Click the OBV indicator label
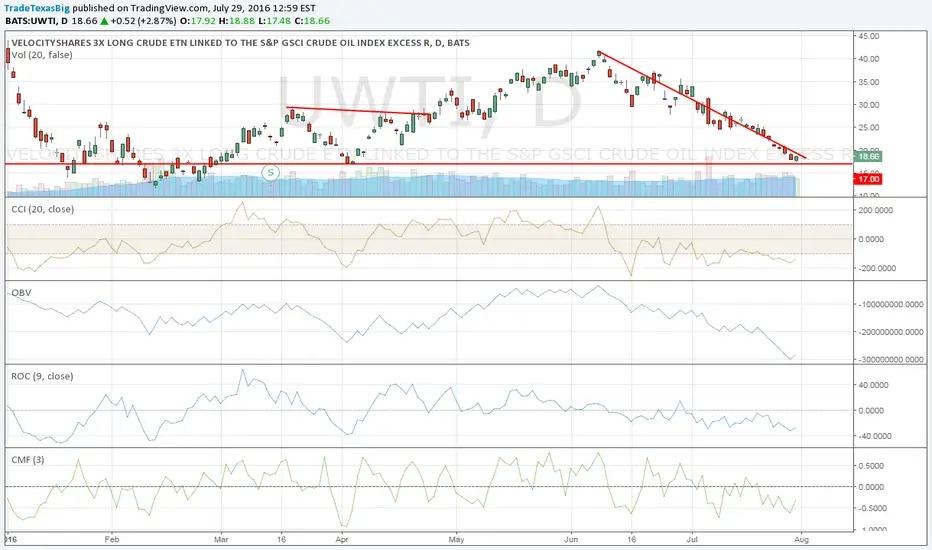 [x=21, y=293]
